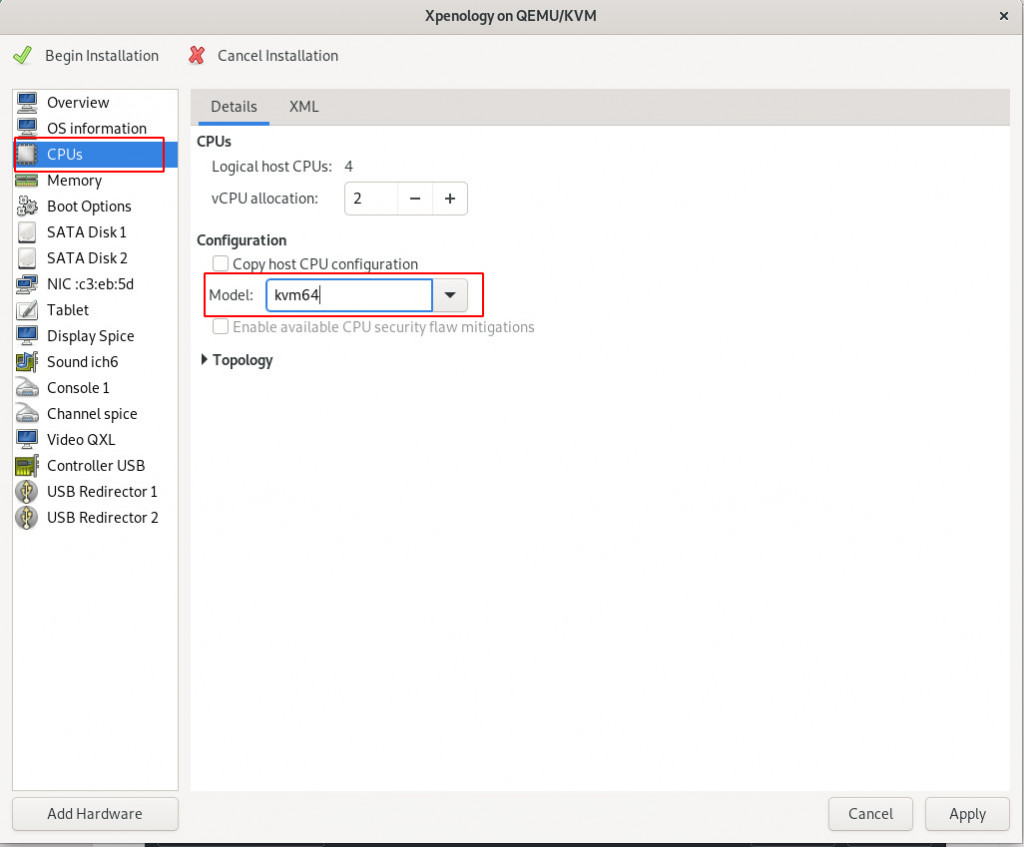Viewport: 1024px width, 847px height.
Task: Decrease vCPU allocation with minus button
Action: 415,199
